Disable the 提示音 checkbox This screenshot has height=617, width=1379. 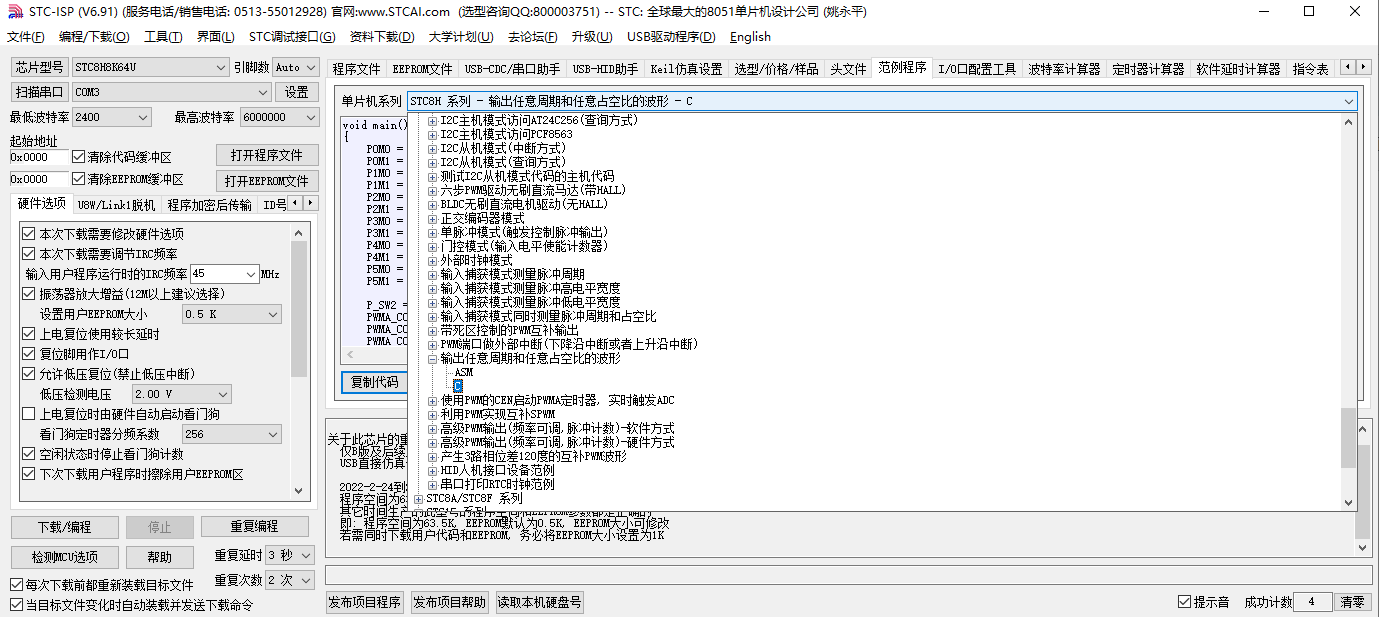[1184, 602]
